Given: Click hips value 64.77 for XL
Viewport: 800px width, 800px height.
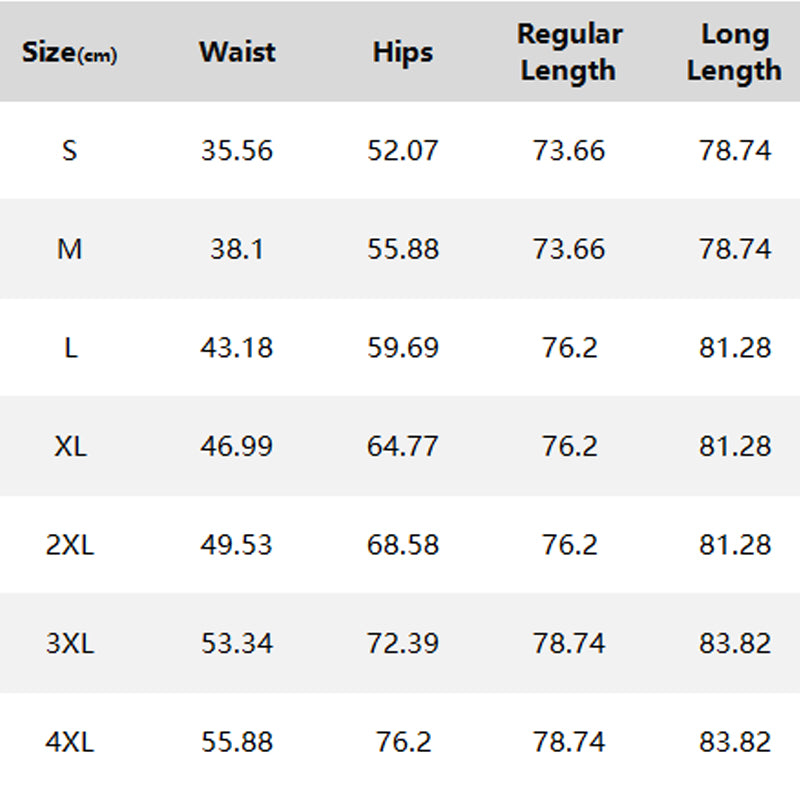Looking at the screenshot, I should pyautogui.click(x=403, y=446).
